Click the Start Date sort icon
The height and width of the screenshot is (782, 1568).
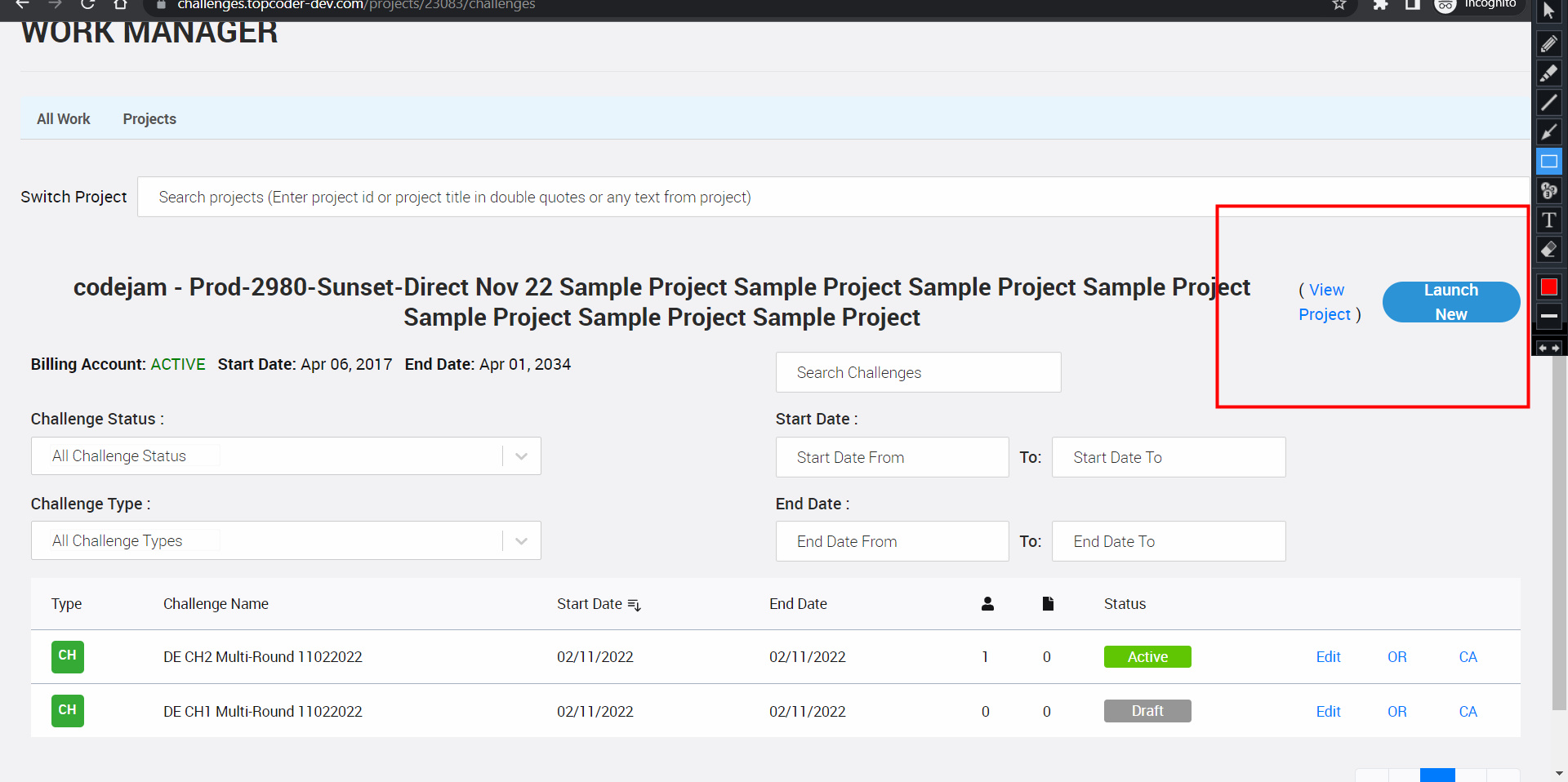[x=635, y=605]
